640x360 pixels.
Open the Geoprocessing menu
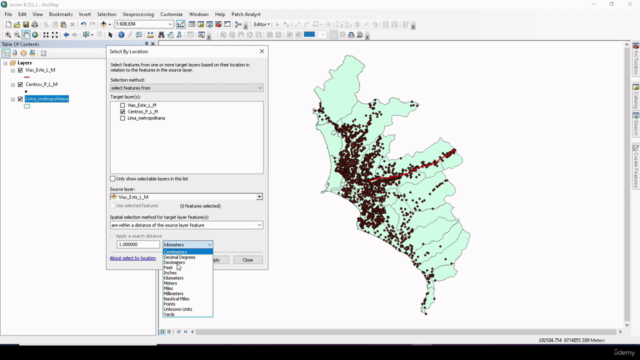pos(138,14)
